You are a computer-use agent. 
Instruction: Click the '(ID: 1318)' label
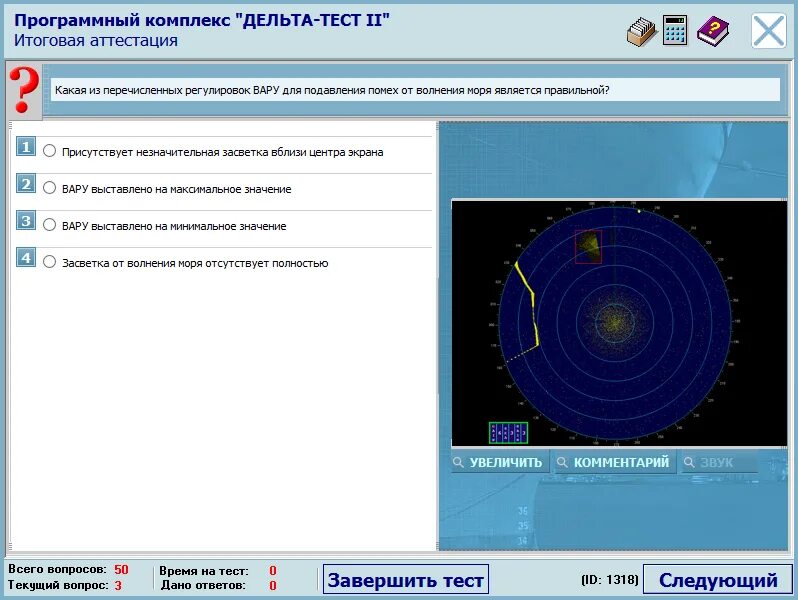(610, 579)
